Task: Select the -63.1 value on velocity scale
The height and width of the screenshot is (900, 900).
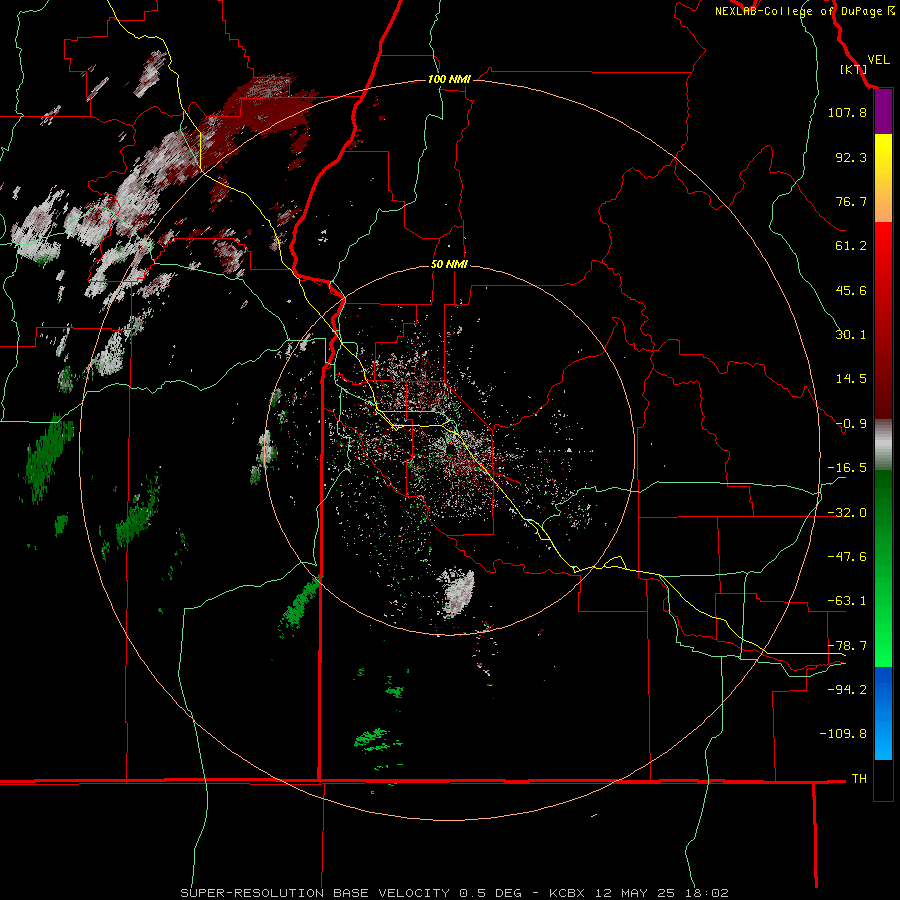Action: pyautogui.click(x=847, y=601)
